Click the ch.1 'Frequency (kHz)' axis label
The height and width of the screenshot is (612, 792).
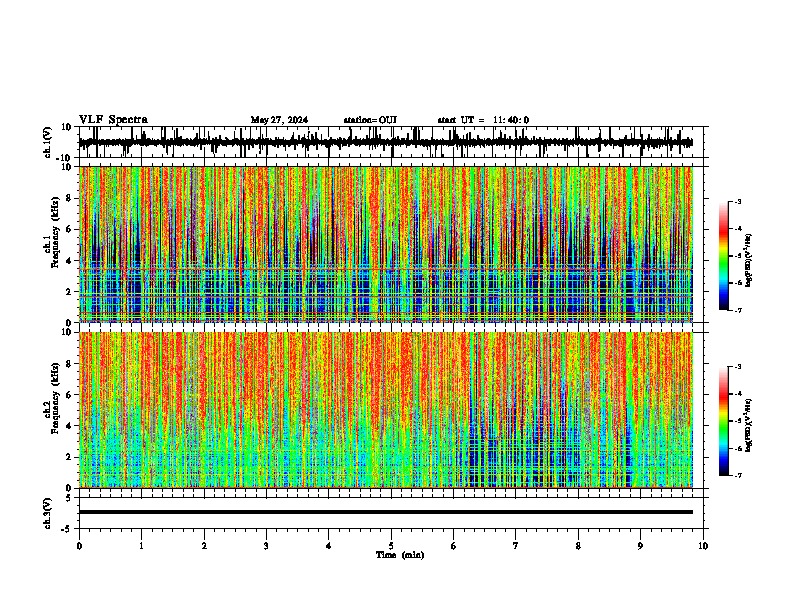(55, 232)
